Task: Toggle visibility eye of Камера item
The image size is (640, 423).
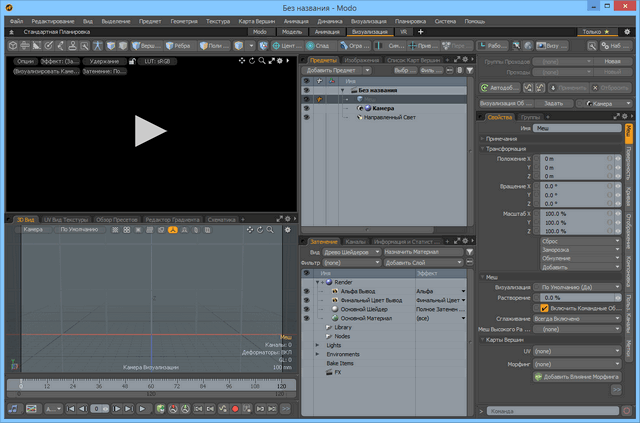Action: (x=307, y=108)
